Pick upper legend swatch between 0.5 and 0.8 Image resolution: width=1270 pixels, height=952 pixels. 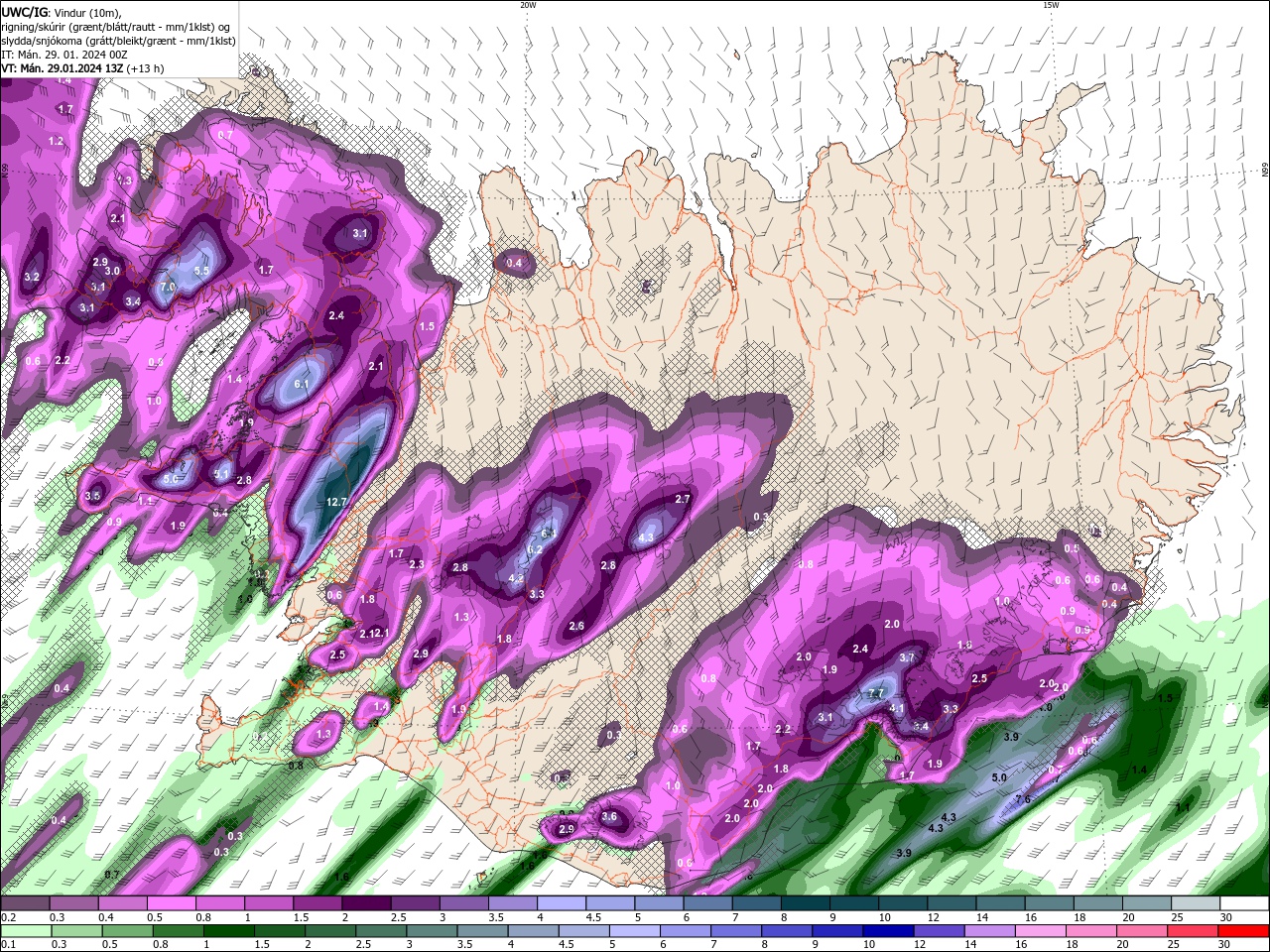[172, 903]
